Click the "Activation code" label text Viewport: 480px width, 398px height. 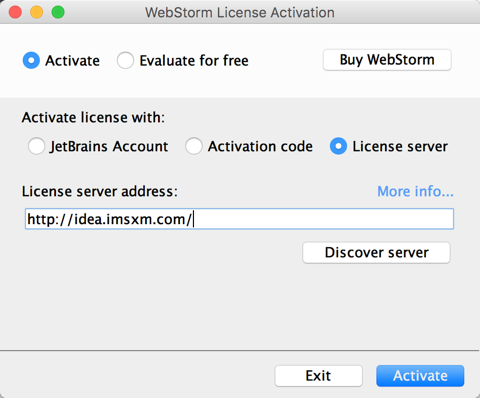[x=260, y=146]
